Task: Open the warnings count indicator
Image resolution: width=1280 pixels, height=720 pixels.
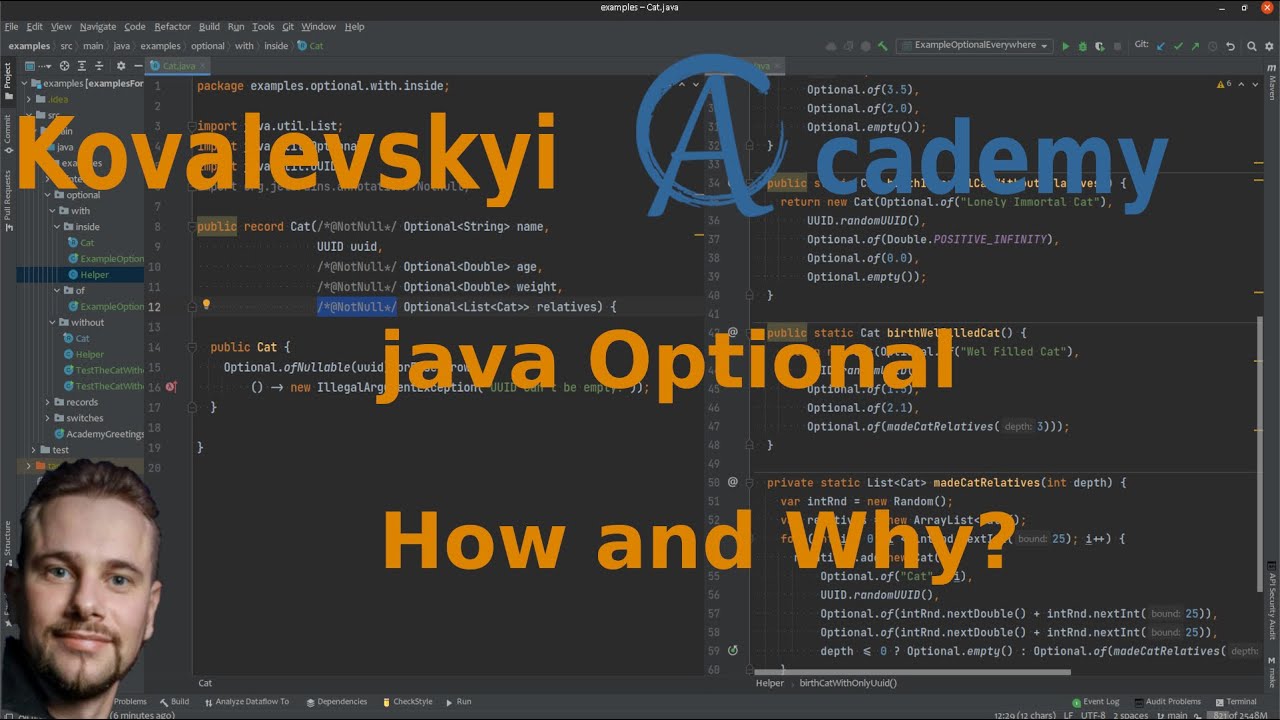Action: click(x=1225, y=84)
